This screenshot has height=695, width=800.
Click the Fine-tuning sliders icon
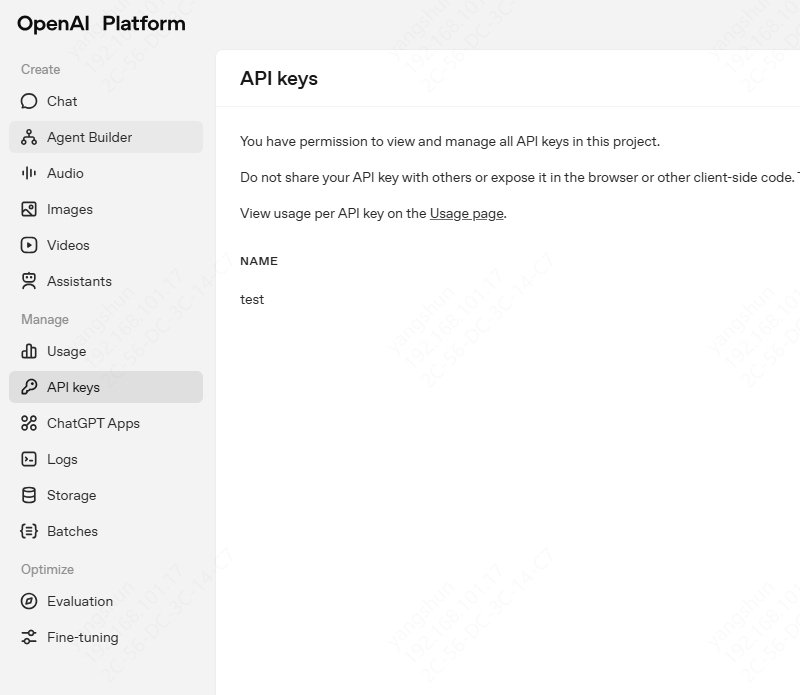pyautogui.click(x=29, y=637)
